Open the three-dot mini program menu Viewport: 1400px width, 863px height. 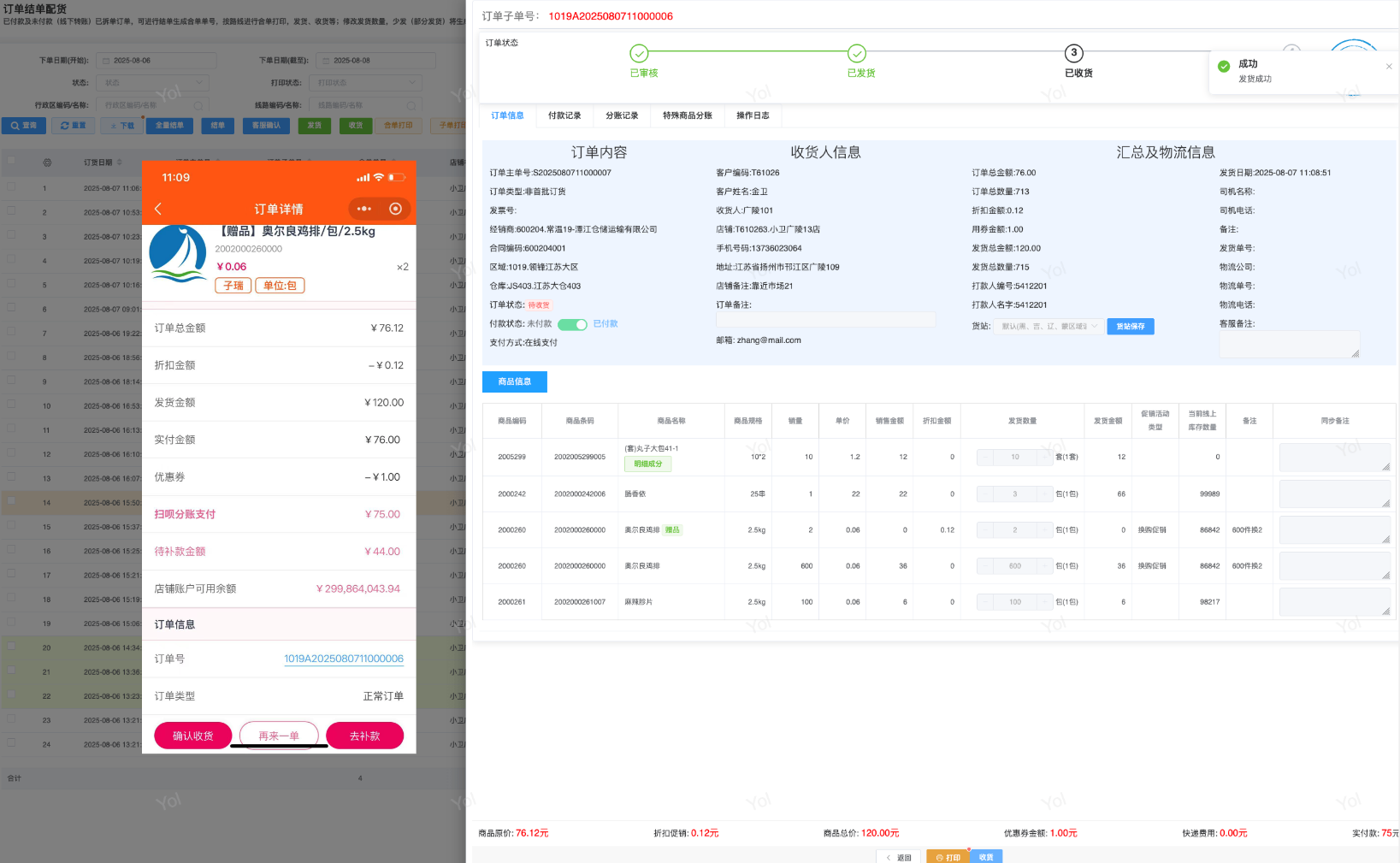364,209
